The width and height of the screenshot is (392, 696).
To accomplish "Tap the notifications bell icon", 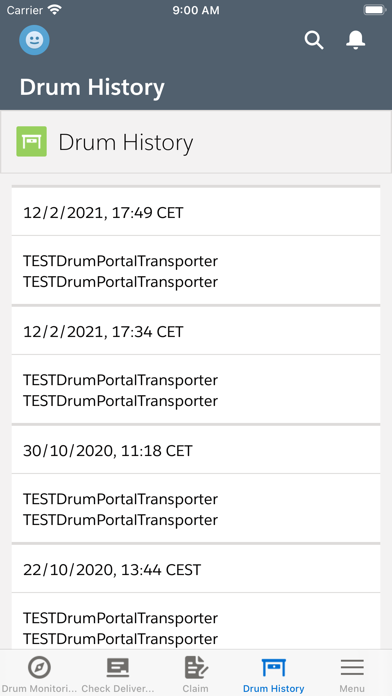I will click(355, 40).
